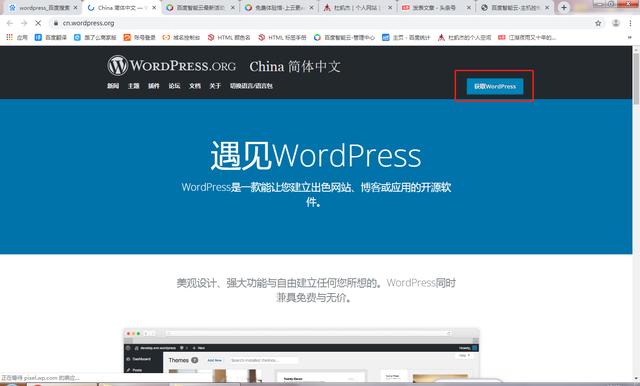The width and height of the screenshot is (640, 386).
Task: Expand the hidden bookmarks overflow chevron
Action: (630, 37)
